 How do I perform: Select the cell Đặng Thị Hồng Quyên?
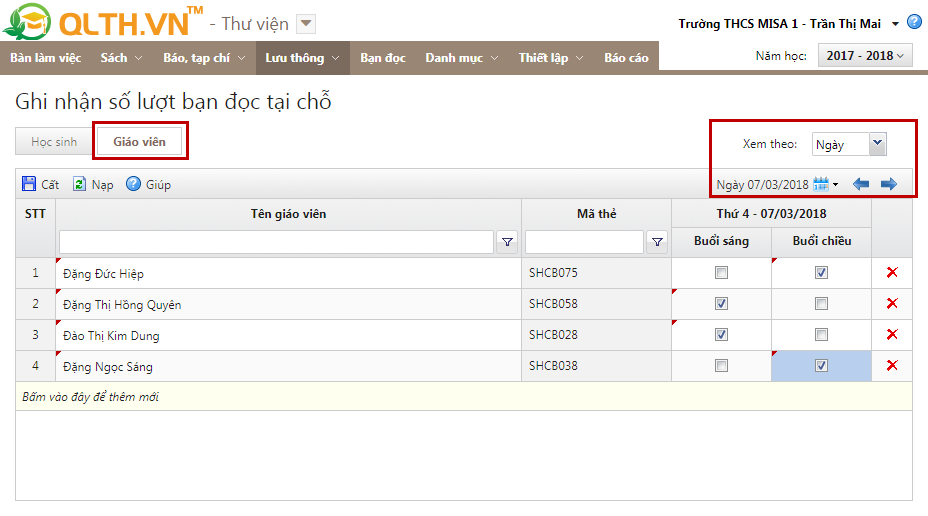coord(289,304)
